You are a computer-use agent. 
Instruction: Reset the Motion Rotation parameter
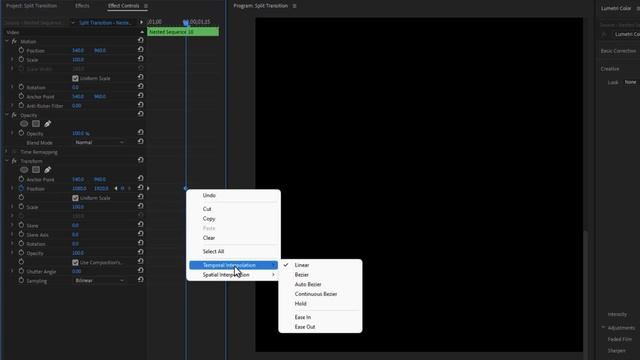pos(140,87)
